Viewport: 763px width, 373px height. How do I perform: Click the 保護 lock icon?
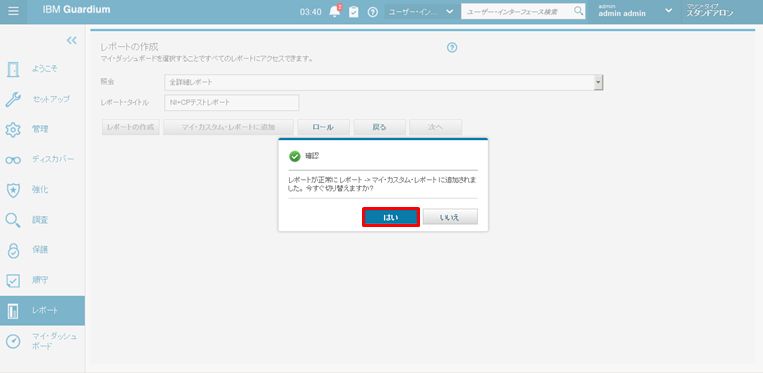pos(13,250)
